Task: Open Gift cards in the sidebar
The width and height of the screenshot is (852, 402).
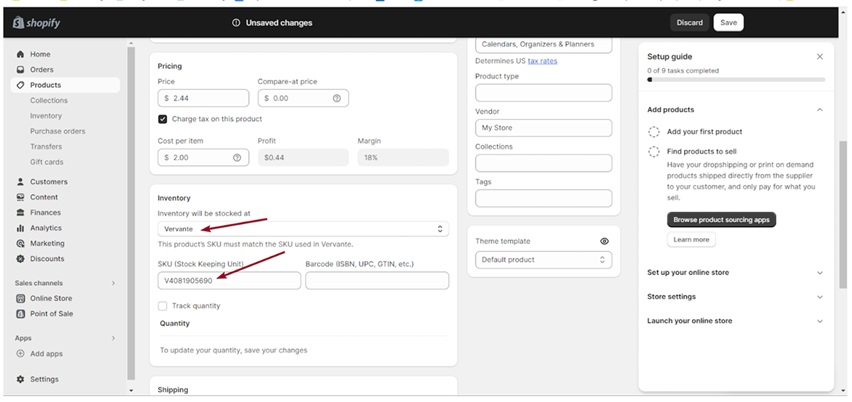Action: pyautogui.click(x=47, y=162)
